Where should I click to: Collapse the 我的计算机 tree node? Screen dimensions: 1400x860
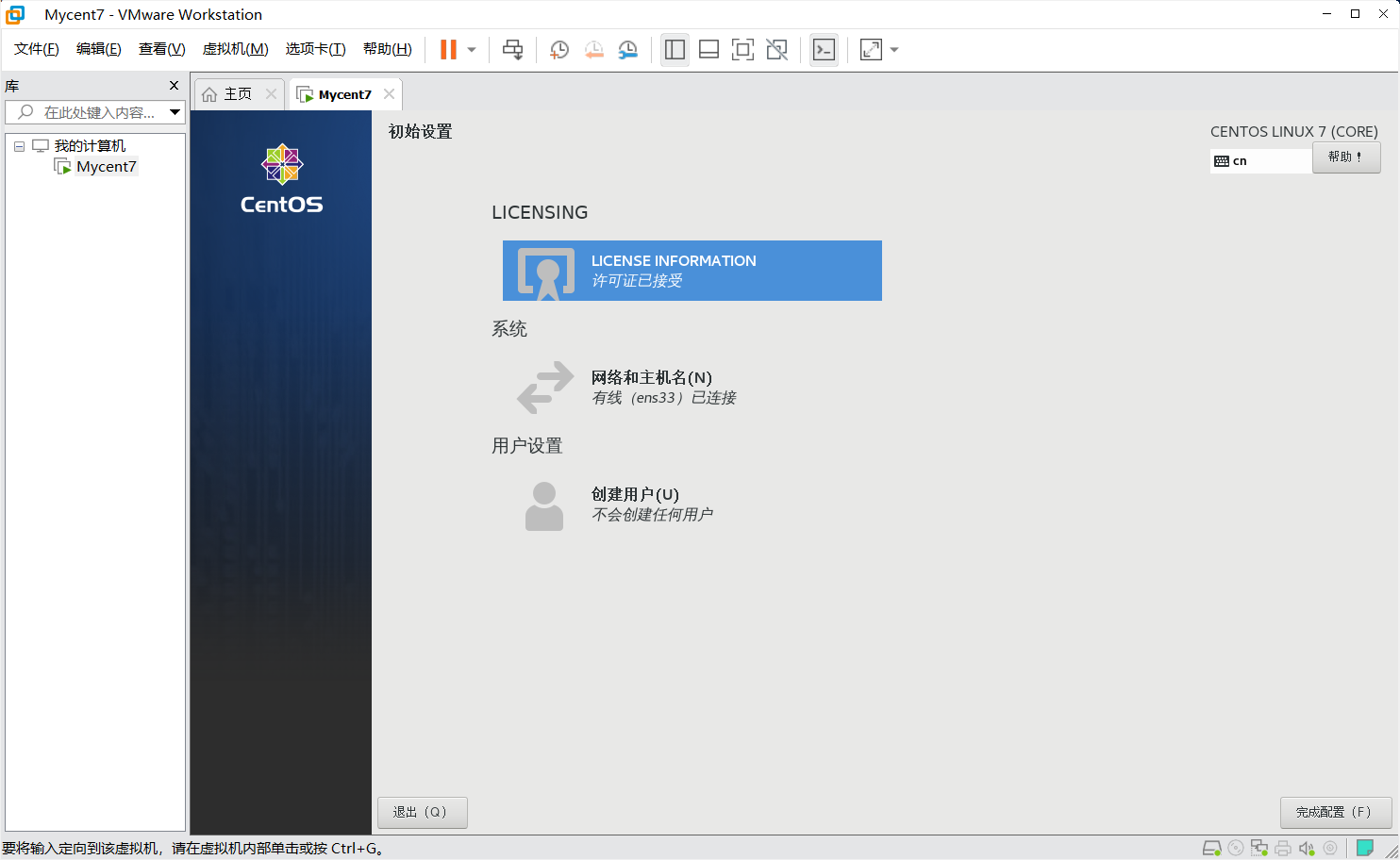19,145
